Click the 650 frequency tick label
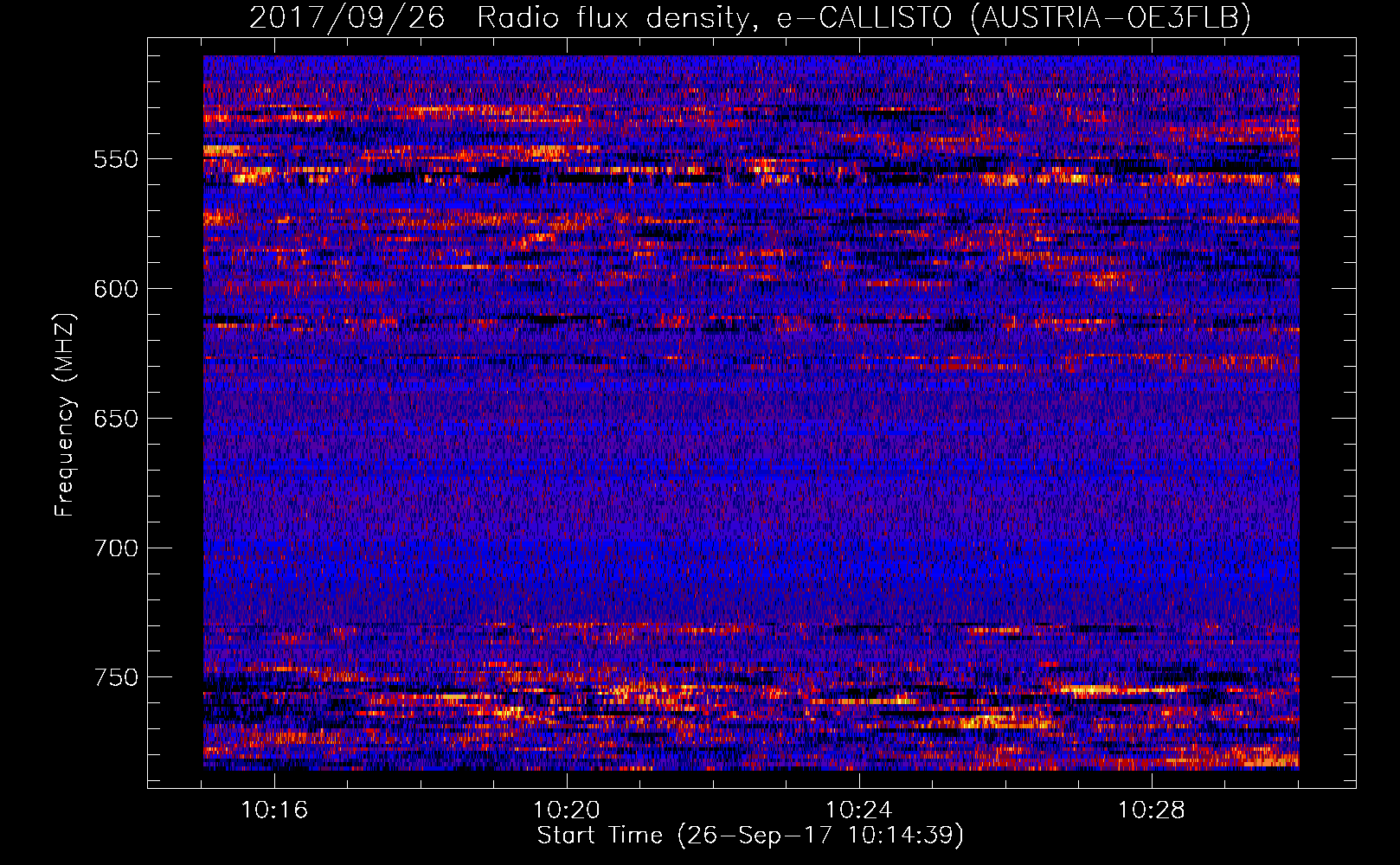This screenshot has height=865, width=1400. pyautogui.click(x=116, y=419)
